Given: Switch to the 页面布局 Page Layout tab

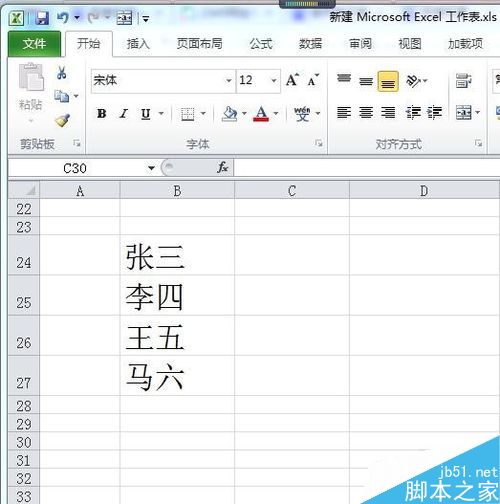Looking at the screenshot, I should click(x=199, y=44).
